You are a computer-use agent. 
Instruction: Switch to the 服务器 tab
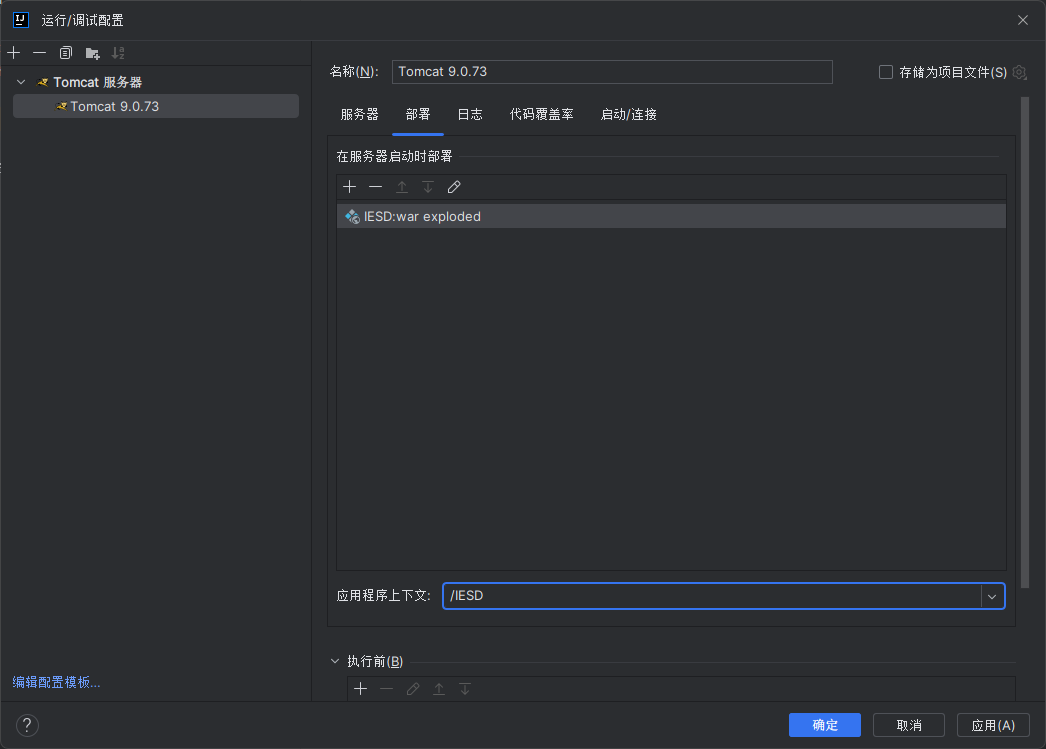click(360, 115)
